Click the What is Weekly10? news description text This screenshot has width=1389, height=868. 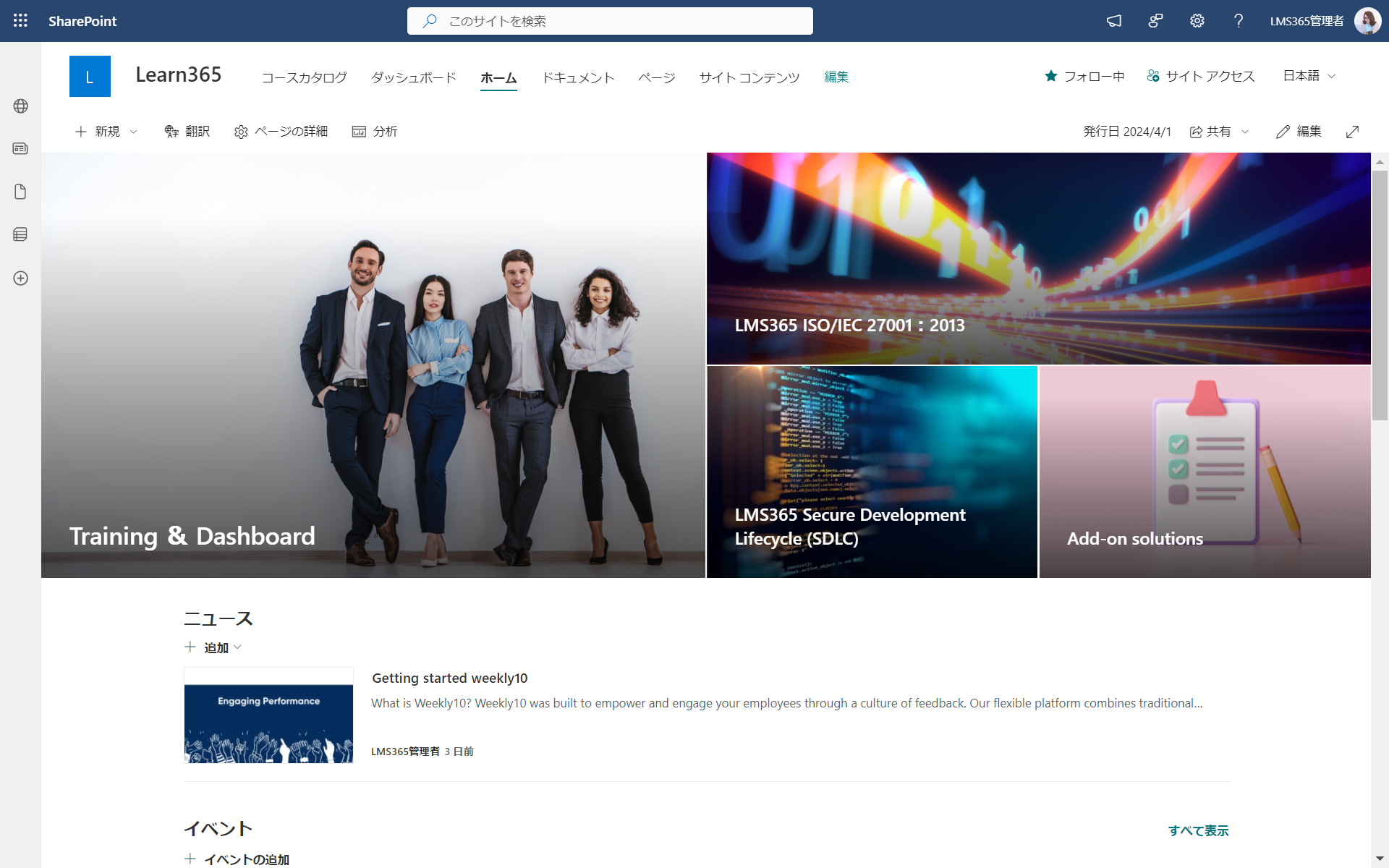787,703
